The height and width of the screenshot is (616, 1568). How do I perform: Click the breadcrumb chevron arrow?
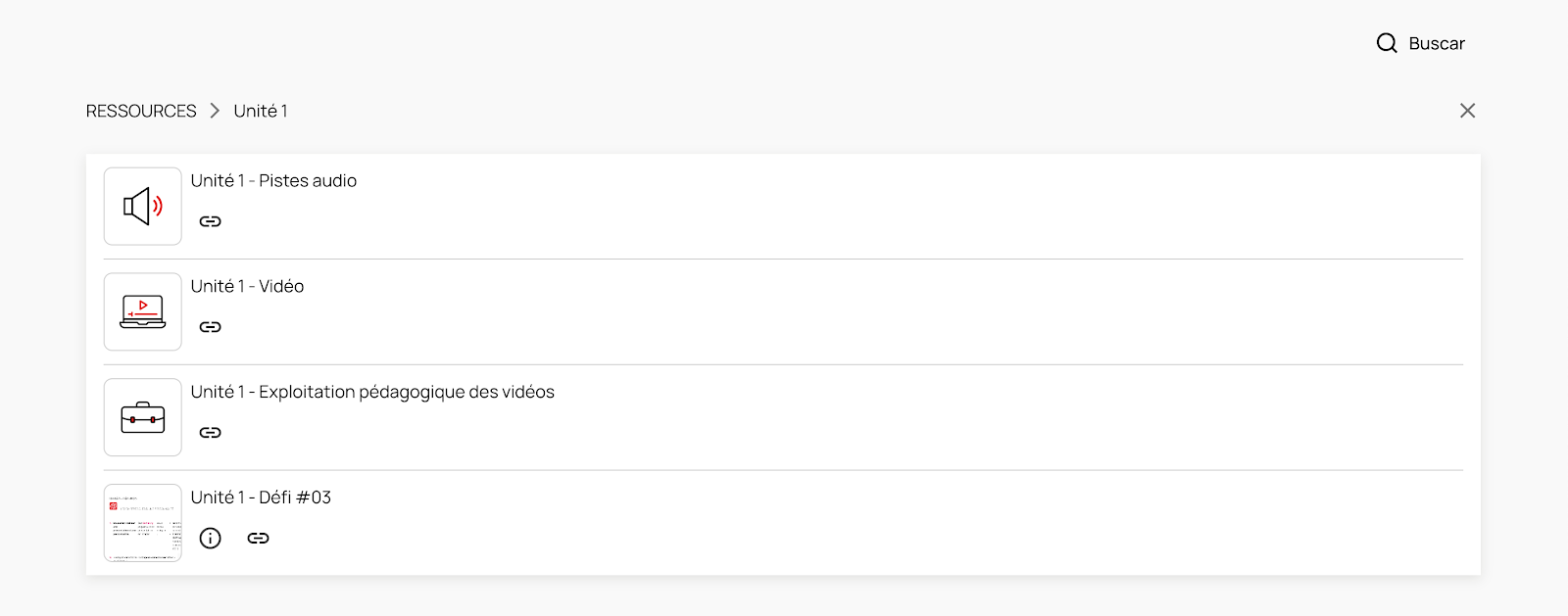click(x=215, y=111)
